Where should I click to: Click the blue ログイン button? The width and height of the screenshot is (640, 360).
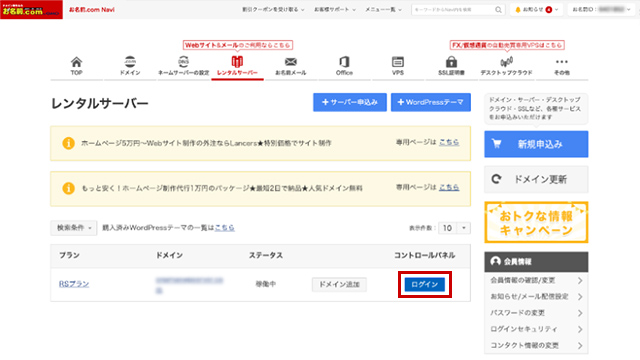[424, 284]
